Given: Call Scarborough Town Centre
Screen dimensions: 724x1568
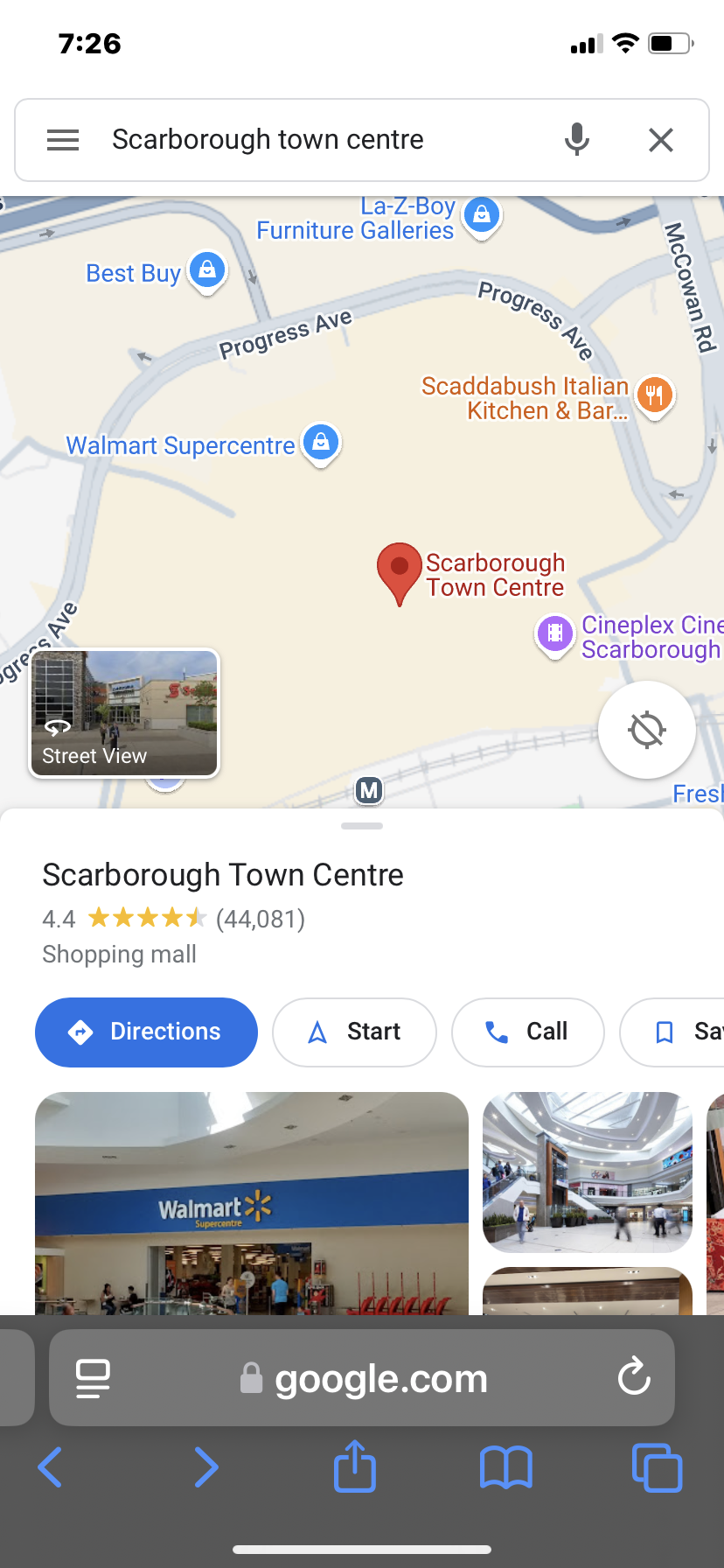Looking at the screenshot, I should click(x=527, y=1032).
